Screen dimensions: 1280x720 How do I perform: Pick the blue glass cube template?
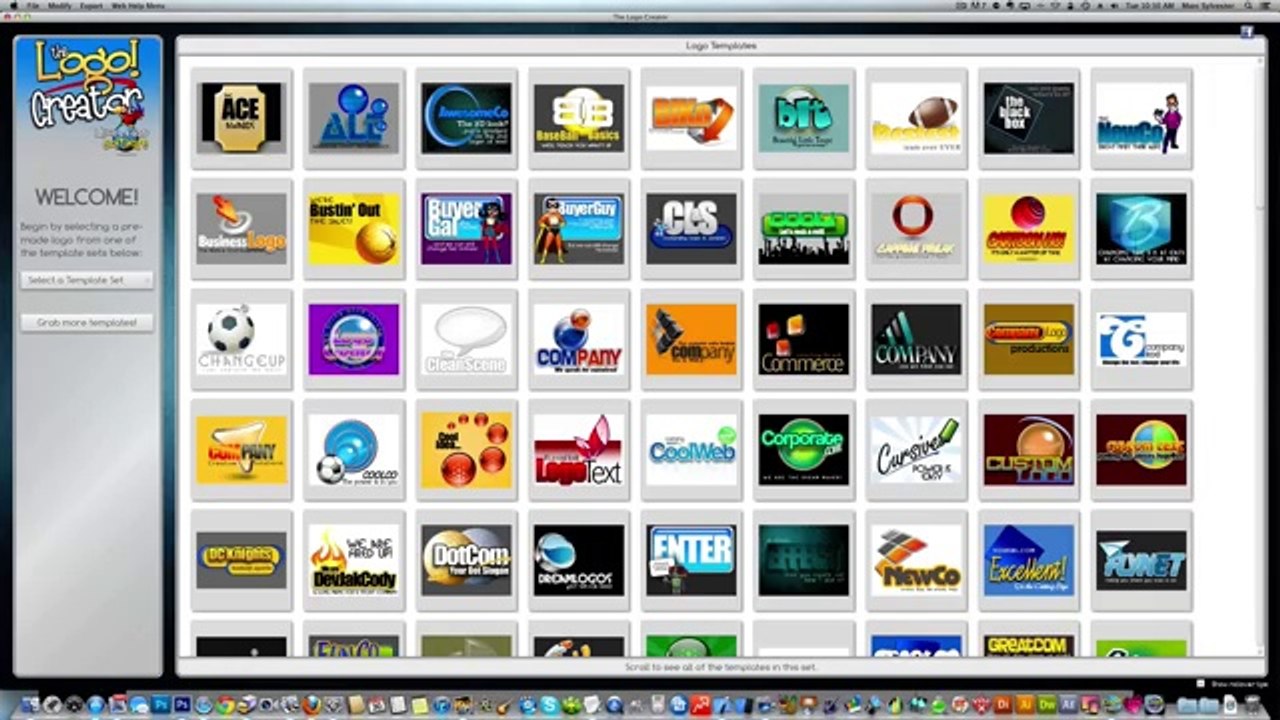click(x=1141, y=229)
